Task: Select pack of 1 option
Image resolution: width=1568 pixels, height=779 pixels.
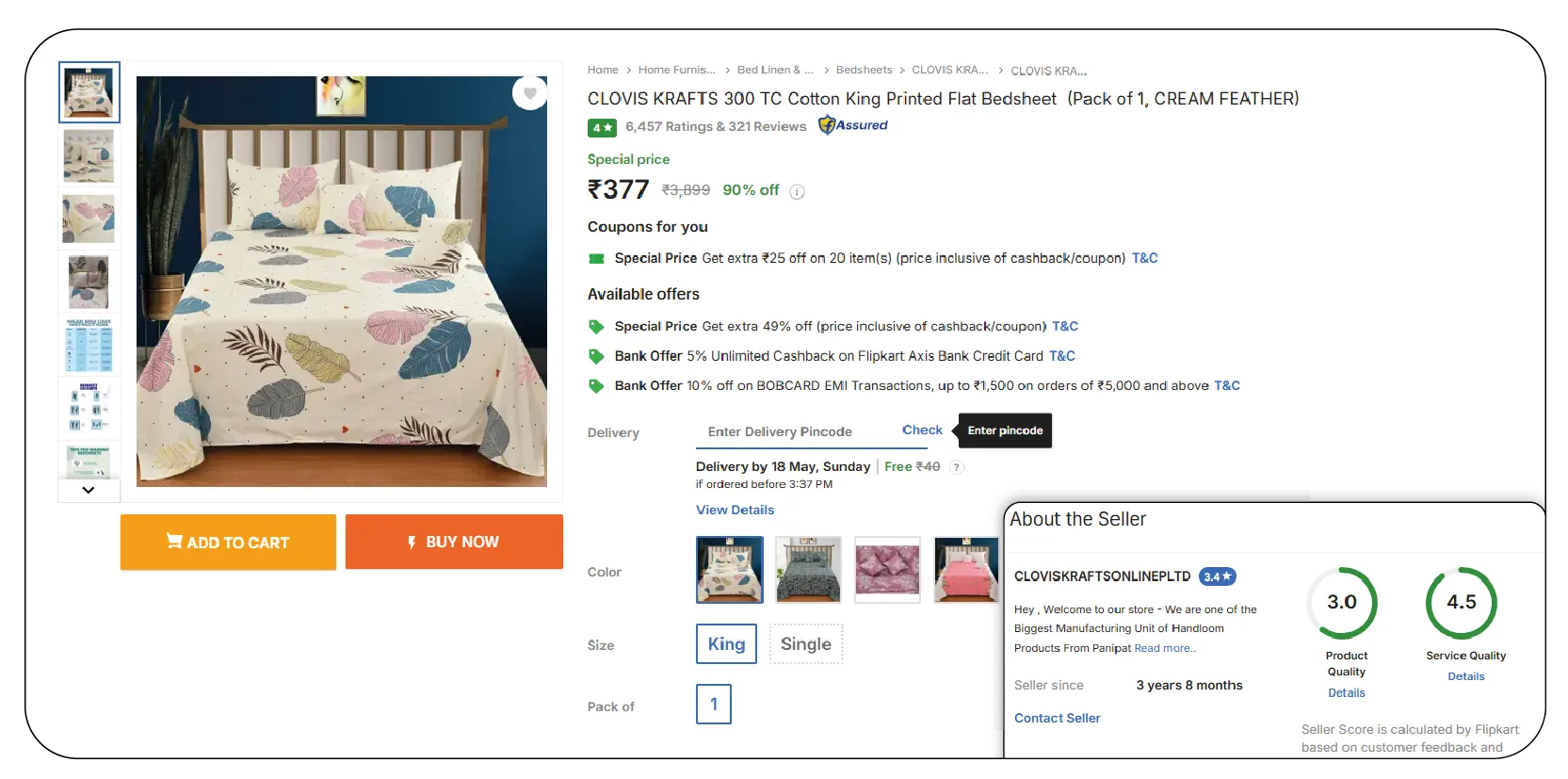Action: click(714, 705)
